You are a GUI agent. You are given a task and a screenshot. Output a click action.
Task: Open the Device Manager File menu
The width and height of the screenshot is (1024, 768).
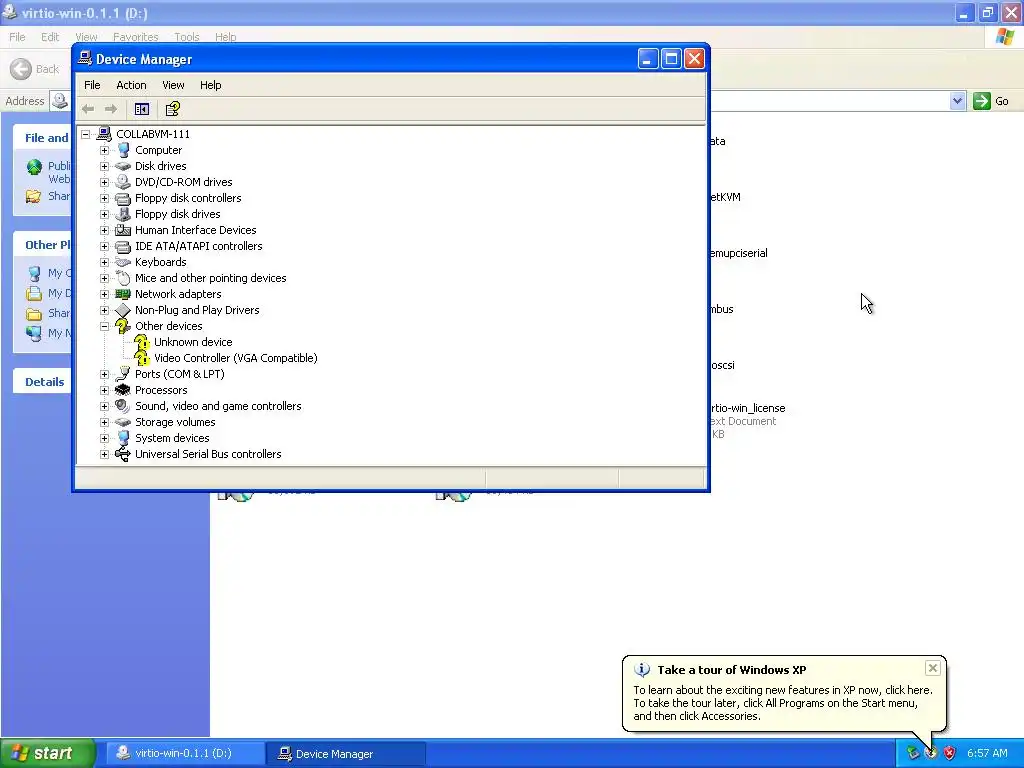(x=92, y=85)
